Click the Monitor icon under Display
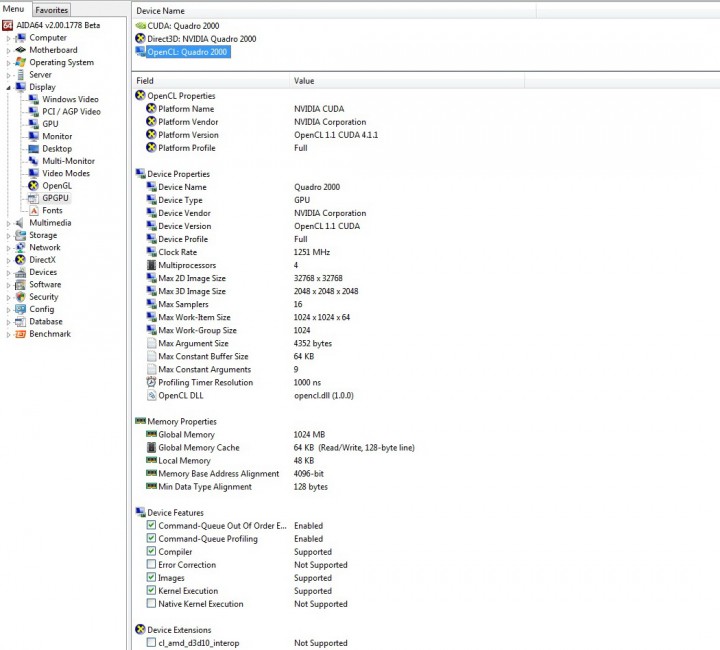The image size is (720, 650). pos(34,136)
